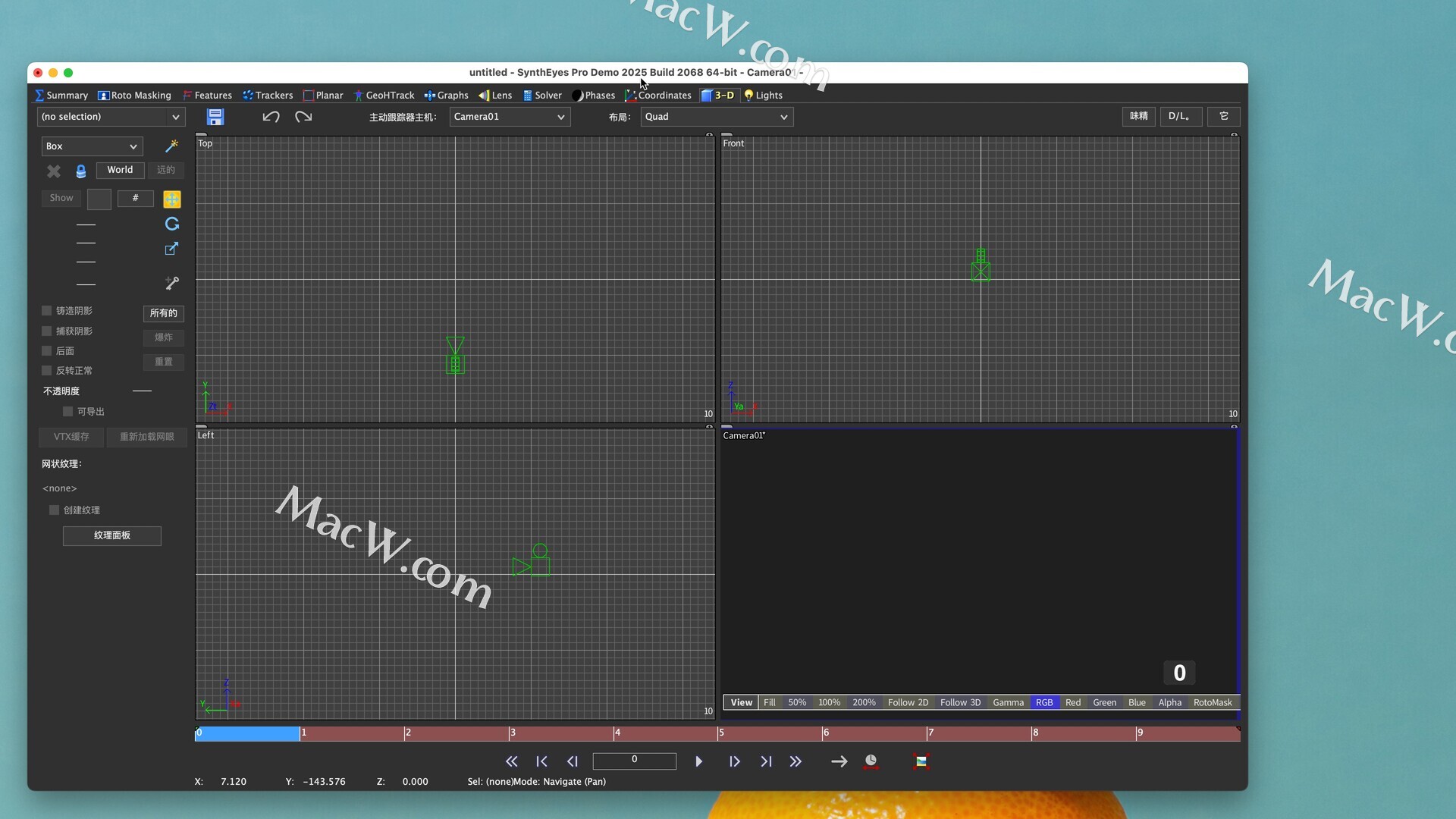Image resolution: width=1456 pixels, height=819 pixels.
Task: Open the View menu in camera view
Action: [741, 703]
